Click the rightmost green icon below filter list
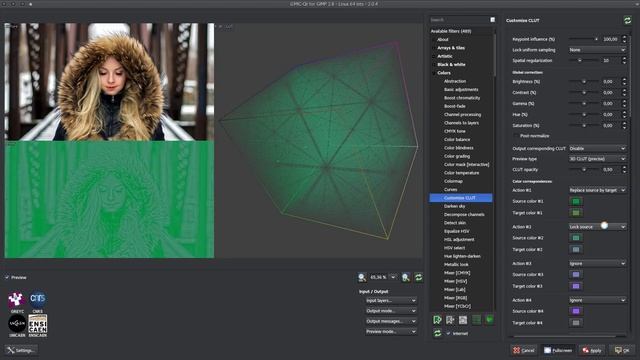Screen dimensions: 640x360 pos(489,320)
